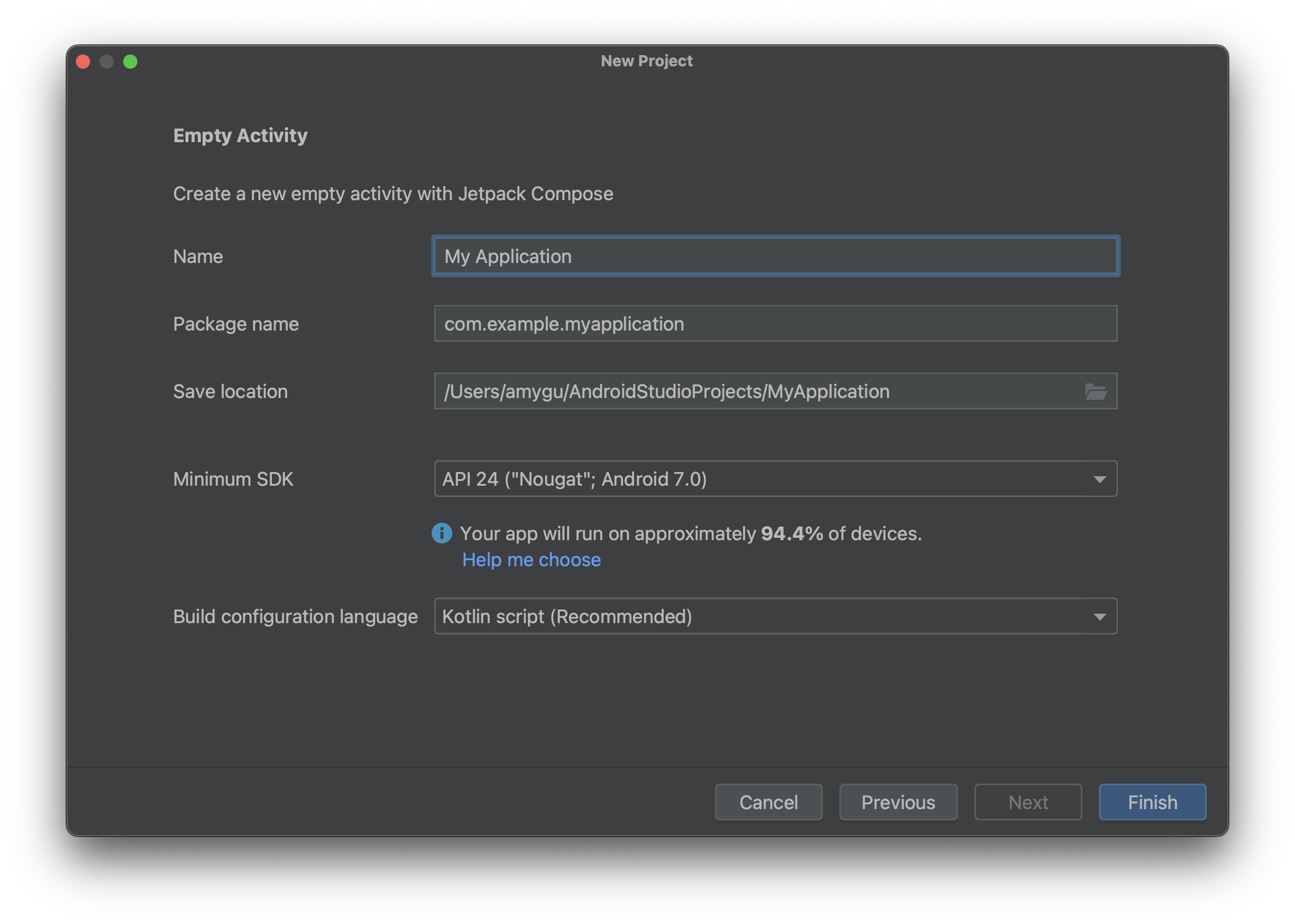The width and height of the screenshot is (1295, 924).
Task: Click the folder icon for save location
Action: point(1097,390)
